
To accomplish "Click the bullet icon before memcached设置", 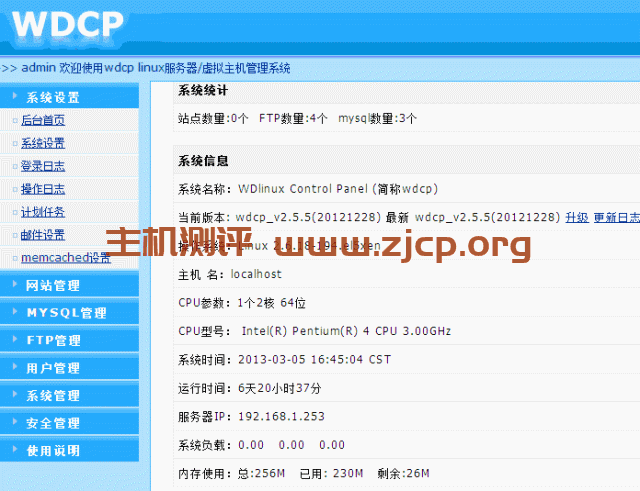I will [x=15, y=258].
